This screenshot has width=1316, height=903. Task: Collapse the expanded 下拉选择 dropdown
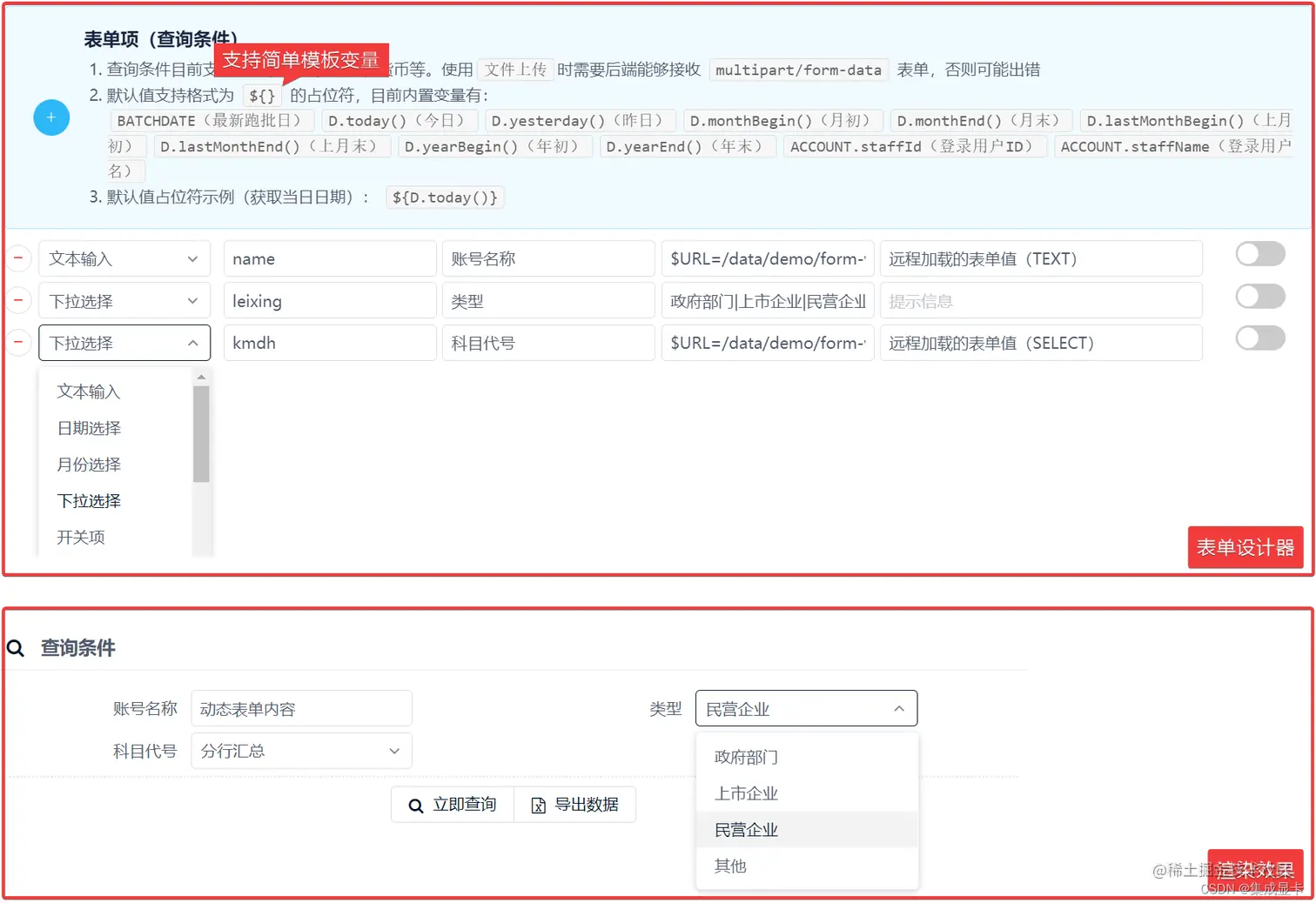tap(124, 343)
